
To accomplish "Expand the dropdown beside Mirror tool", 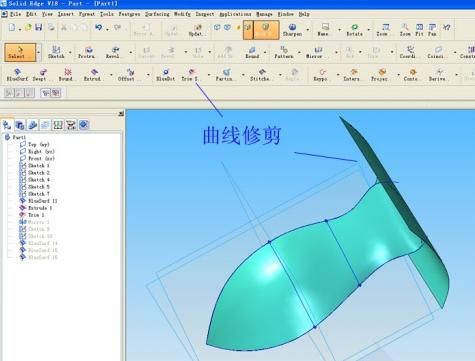I will click(x=336, y=52).
